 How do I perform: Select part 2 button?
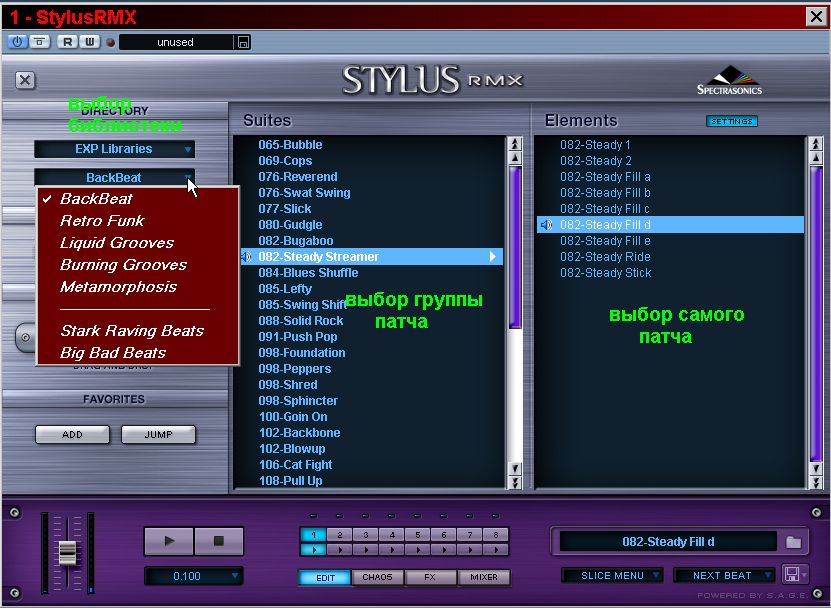tap(340, 535)
